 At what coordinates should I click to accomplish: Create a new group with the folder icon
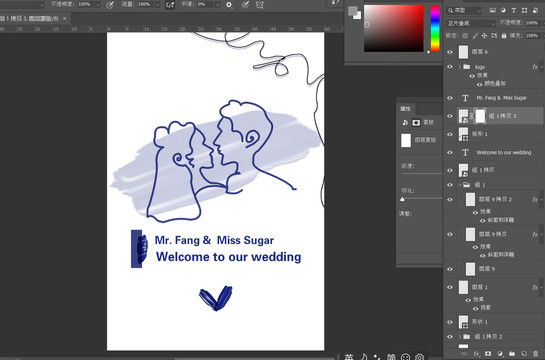point(512,354)
